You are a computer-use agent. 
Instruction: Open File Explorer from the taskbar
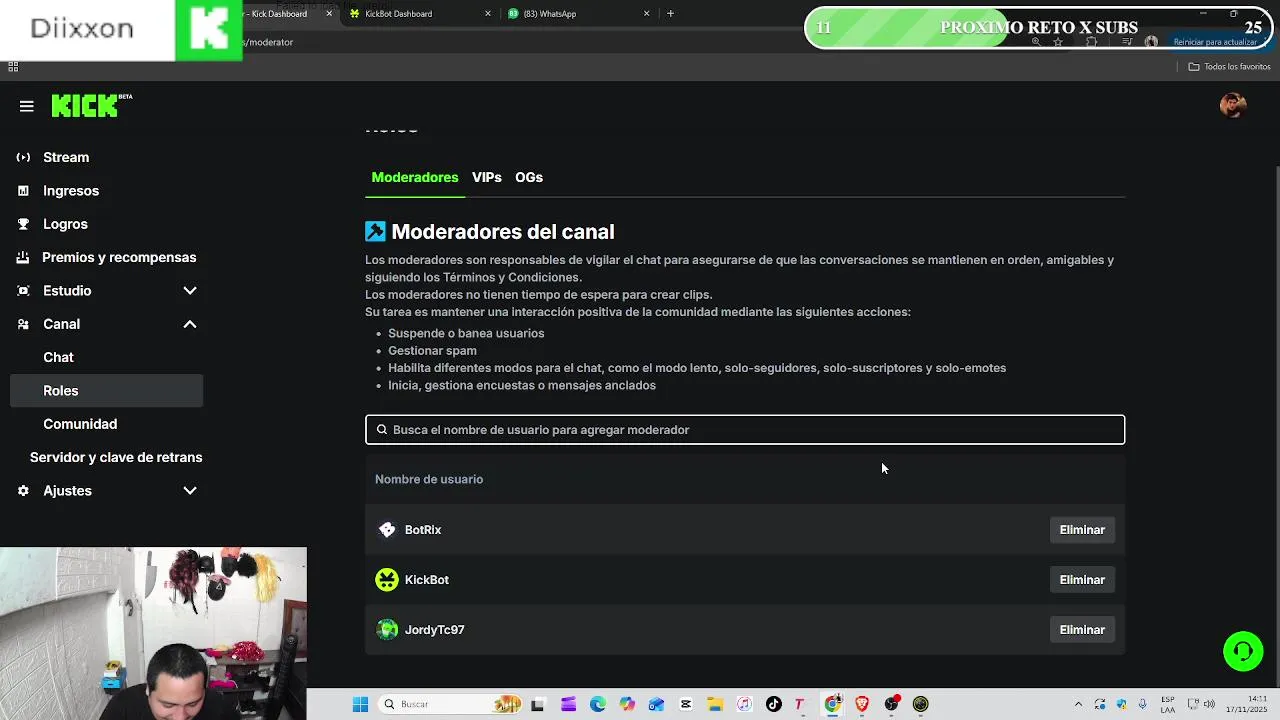(x=715, y=704)
